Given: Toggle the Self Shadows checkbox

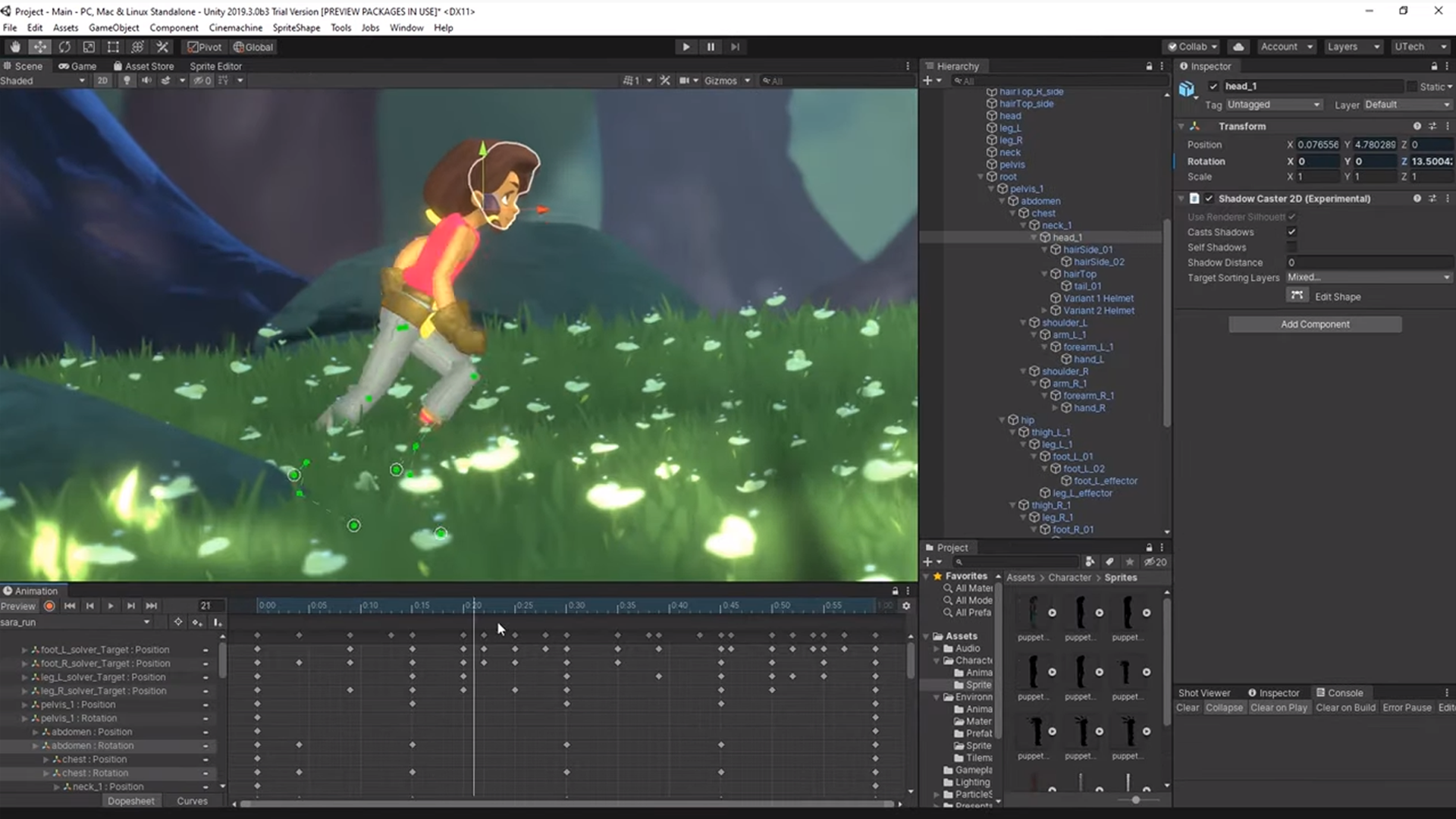Looking at the screenshot, I should (x=1291, y=247).
